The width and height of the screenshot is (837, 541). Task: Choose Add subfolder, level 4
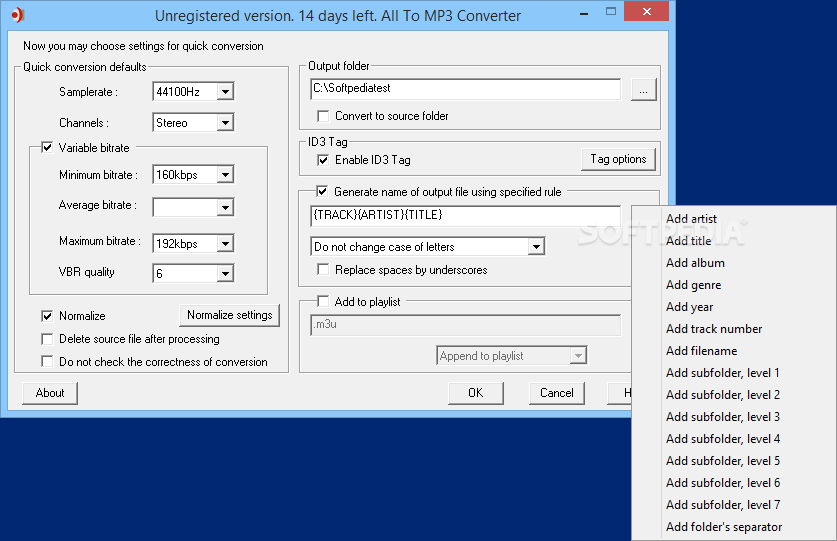(733, 439)
